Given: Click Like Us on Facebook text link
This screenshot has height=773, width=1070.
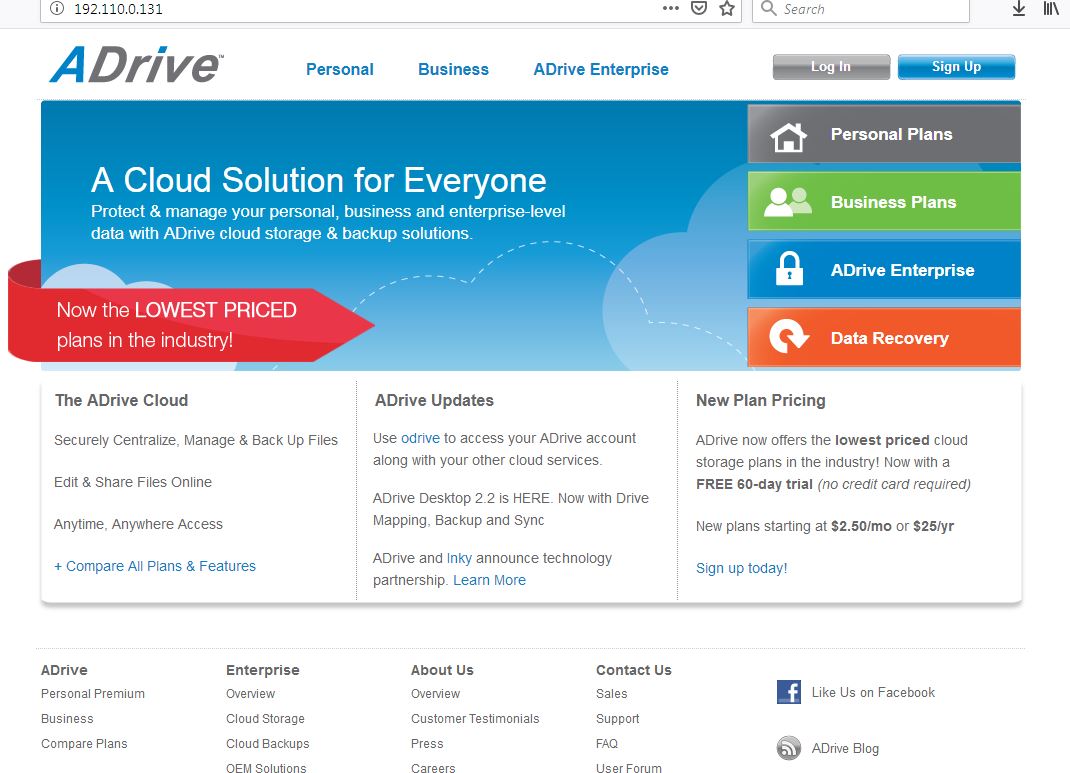Looking at the screenshot, I should [873, 692].
